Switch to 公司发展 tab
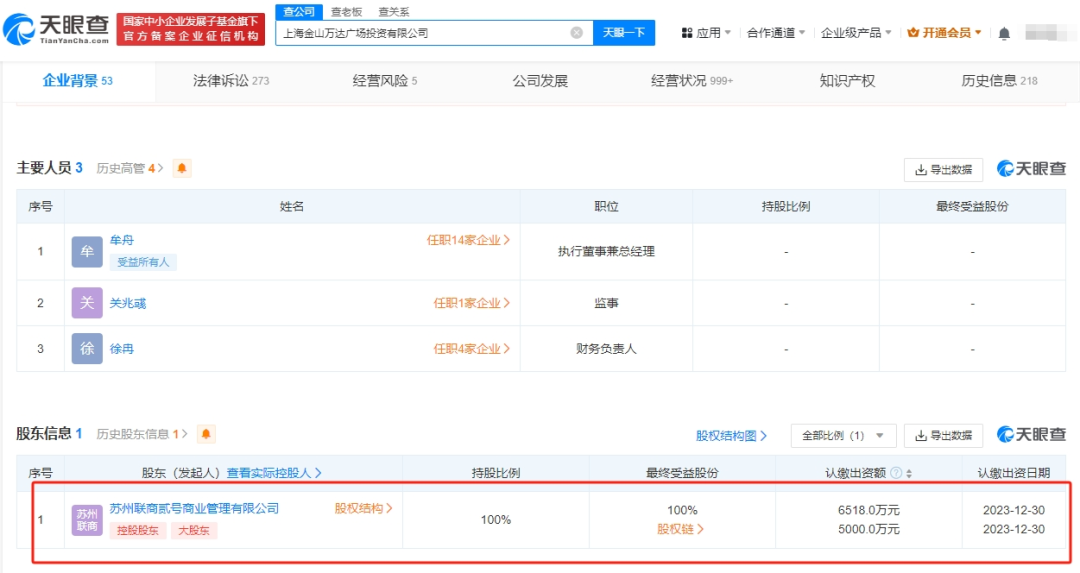The height and width of the screenshot is (573, 1080). (x=540, y=81)
